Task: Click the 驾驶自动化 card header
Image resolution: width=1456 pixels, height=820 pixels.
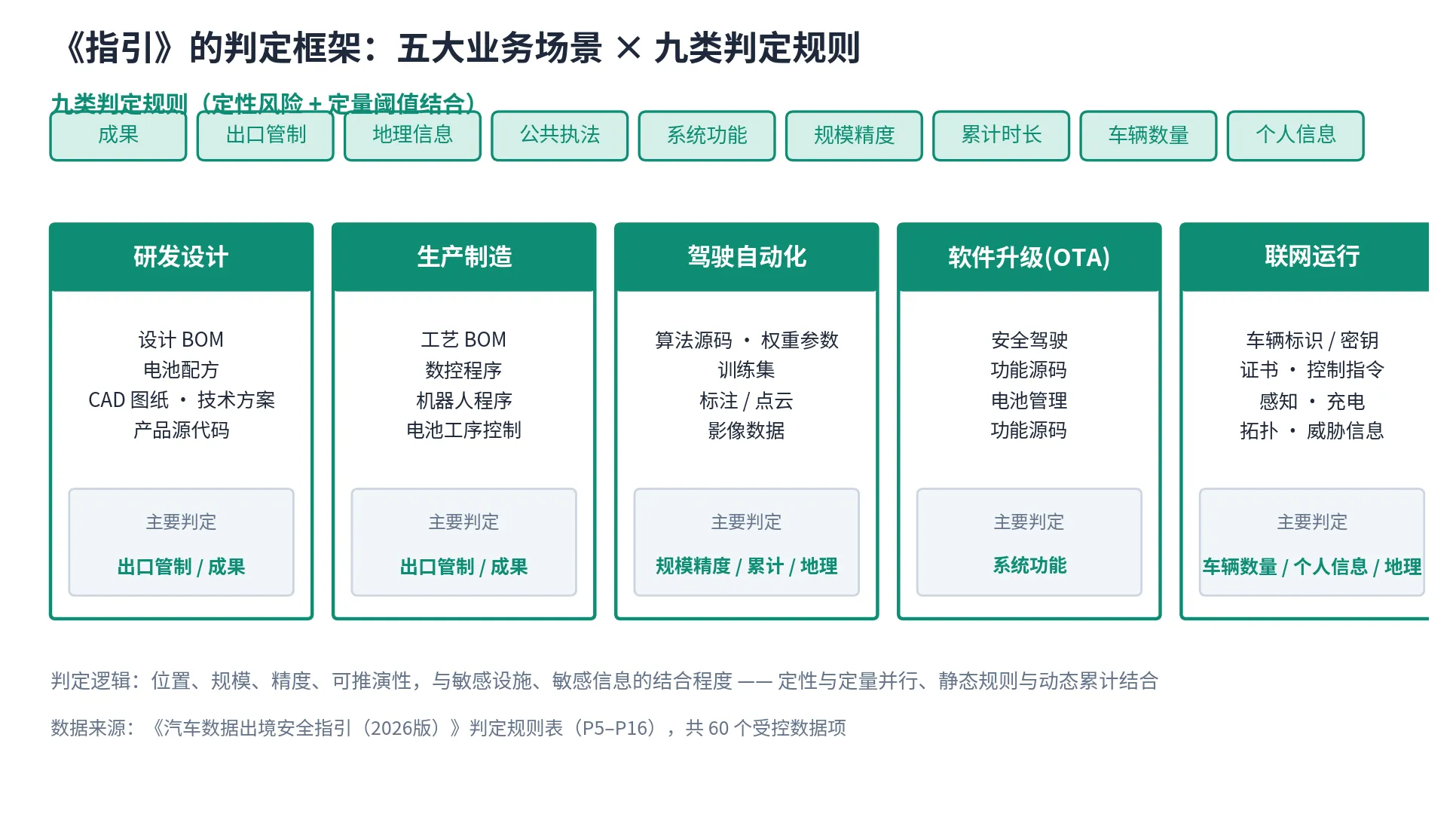Action: tap(747, 258)
